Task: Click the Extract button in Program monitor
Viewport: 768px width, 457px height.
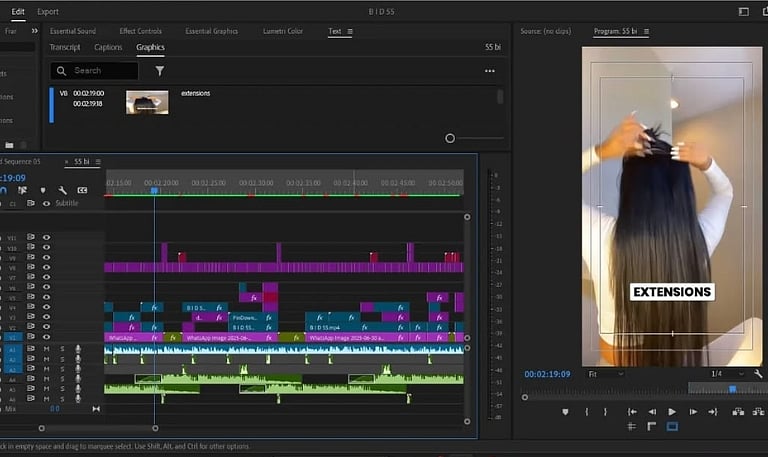Action: point(758,412)
